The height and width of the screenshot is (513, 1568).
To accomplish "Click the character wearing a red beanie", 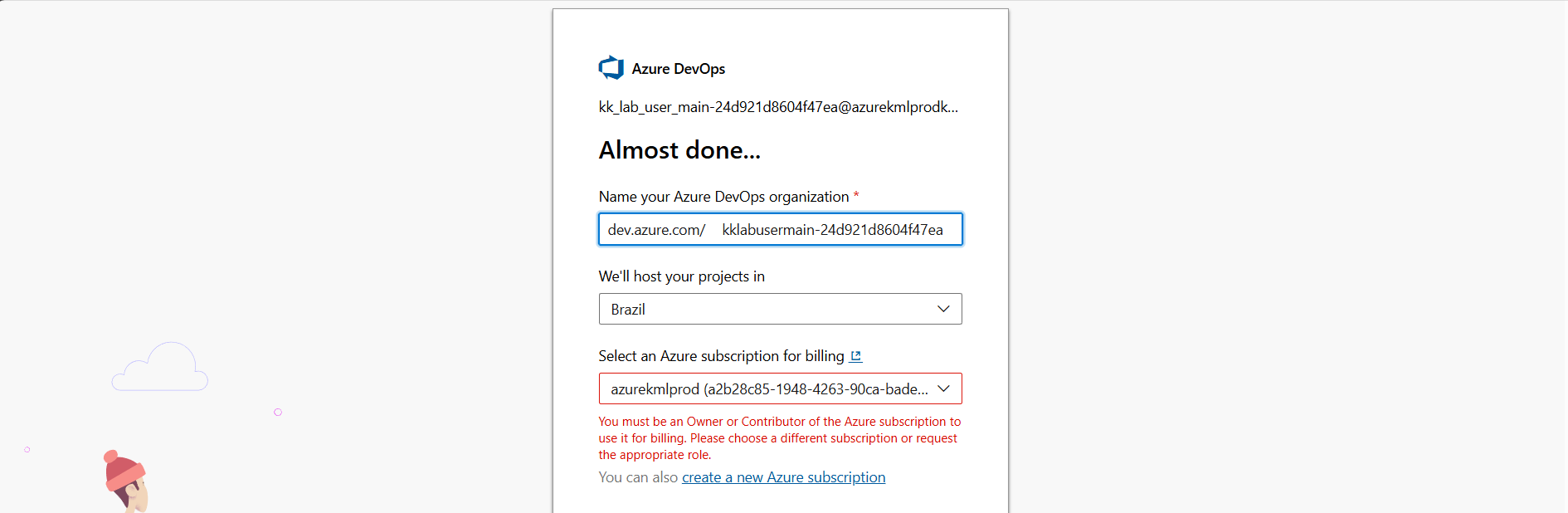I will pyautogui.click(x=127, y=481).
